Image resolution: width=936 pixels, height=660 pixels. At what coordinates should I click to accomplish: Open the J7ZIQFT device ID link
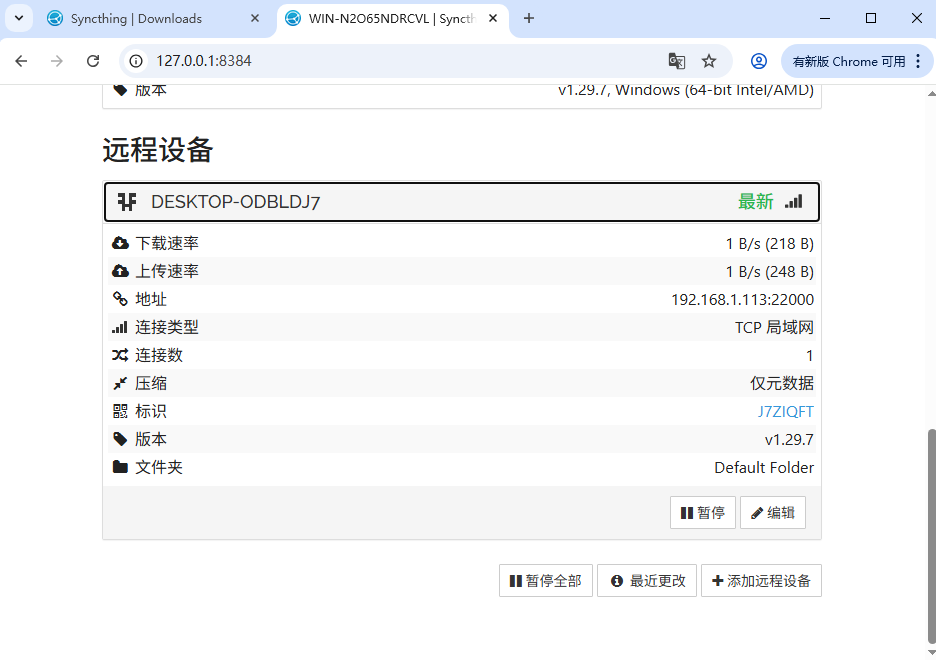point(786,410)
